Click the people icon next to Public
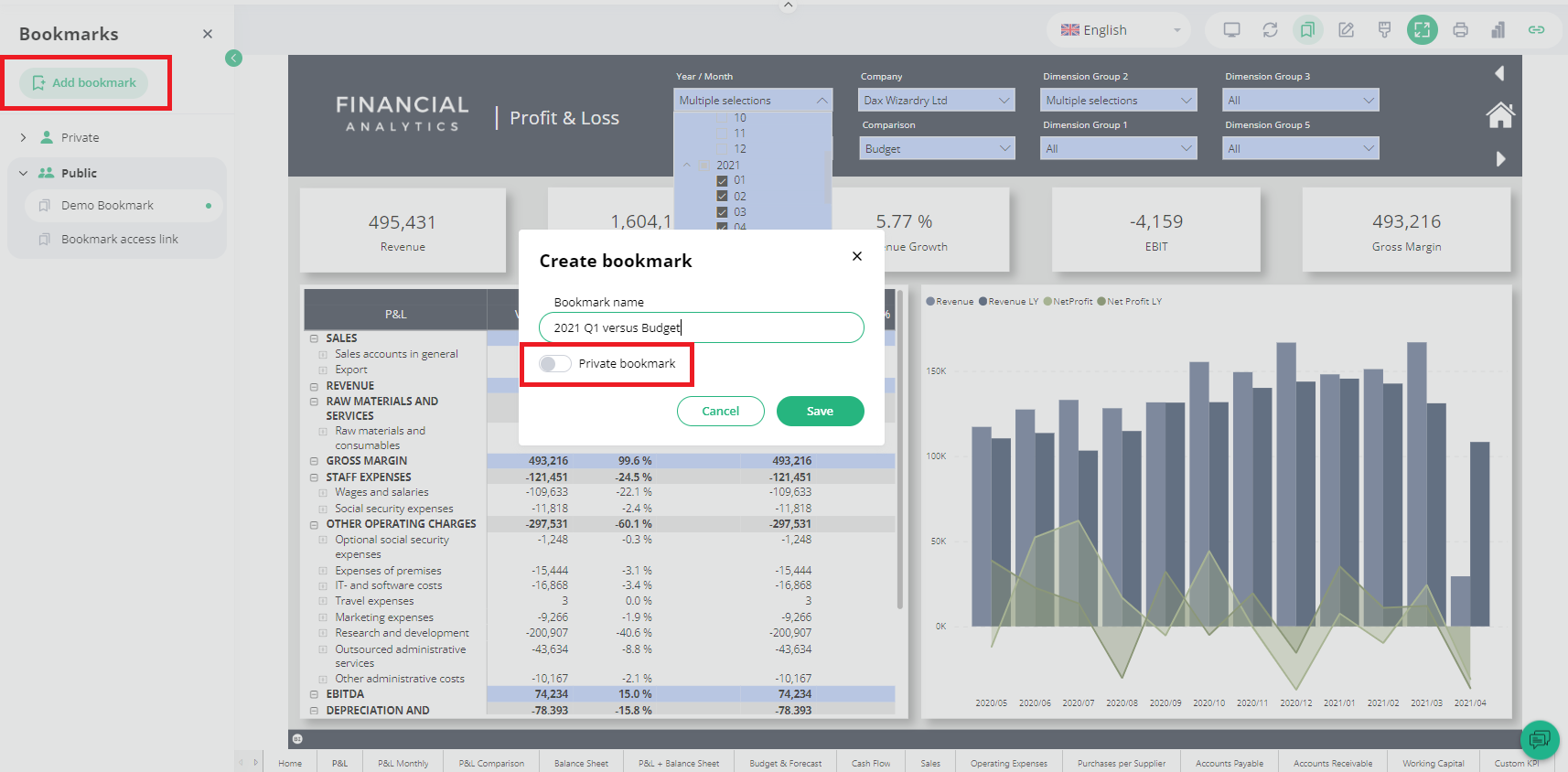Screen dimensions: 1568x772 pos(46,173)
